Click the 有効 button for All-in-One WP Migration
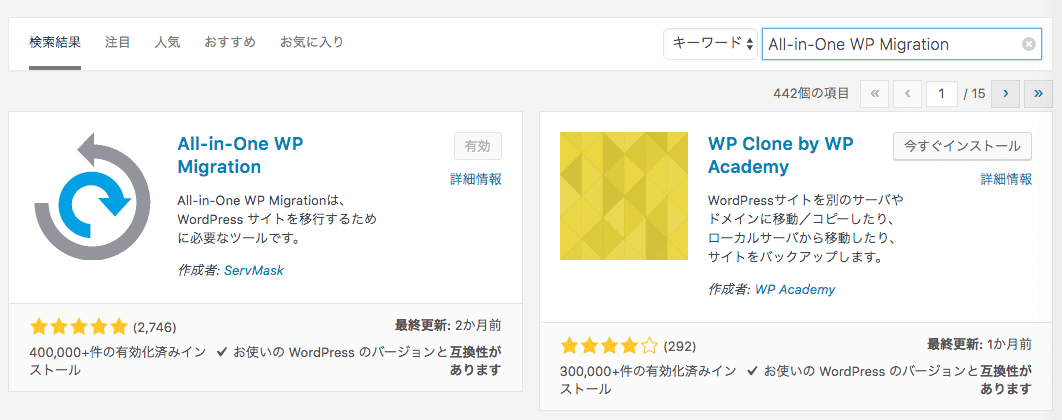 coord(478,146)
